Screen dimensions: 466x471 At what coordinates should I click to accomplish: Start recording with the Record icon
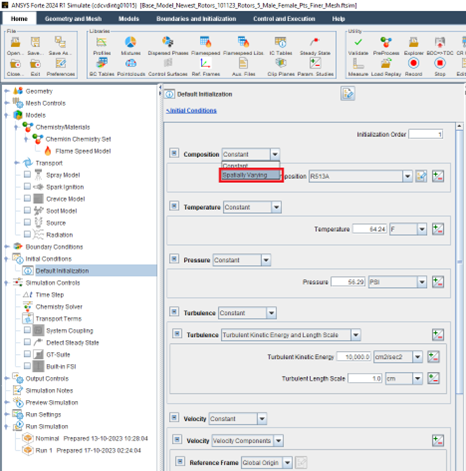[x=414, y=63]
